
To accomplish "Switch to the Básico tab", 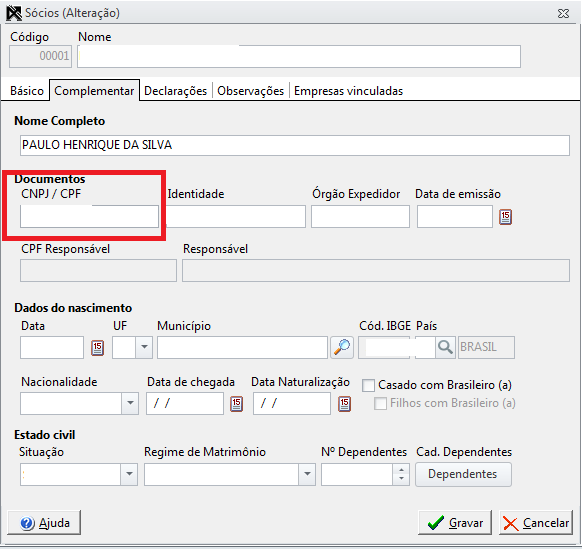I will (27, 91).
